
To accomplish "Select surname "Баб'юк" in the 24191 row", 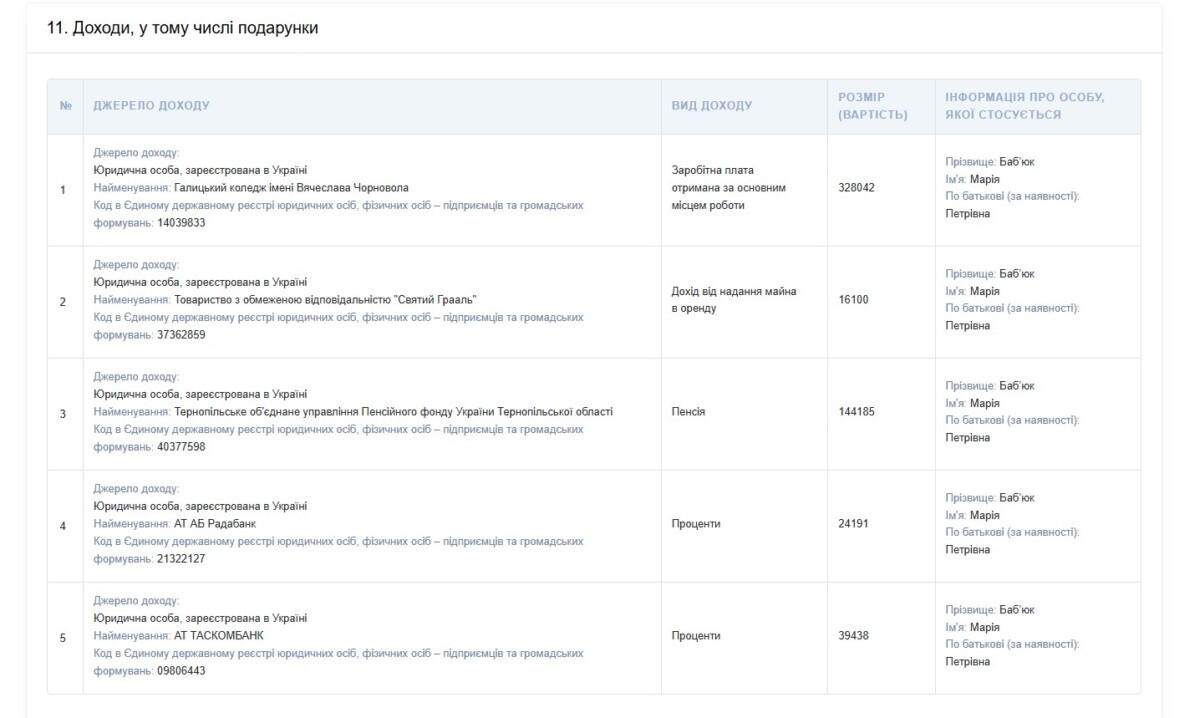I will point(1017,497).
